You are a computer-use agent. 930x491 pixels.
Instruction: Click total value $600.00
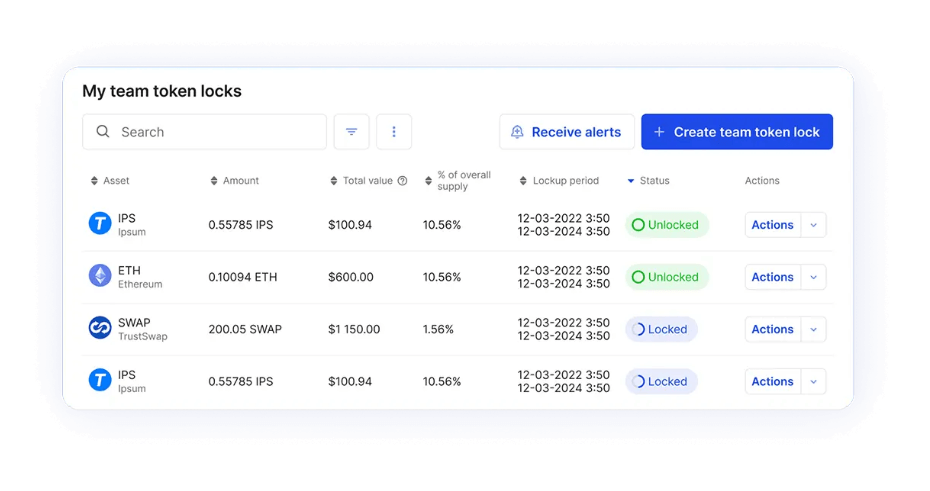pyautogui.click(x=351, y=277)
